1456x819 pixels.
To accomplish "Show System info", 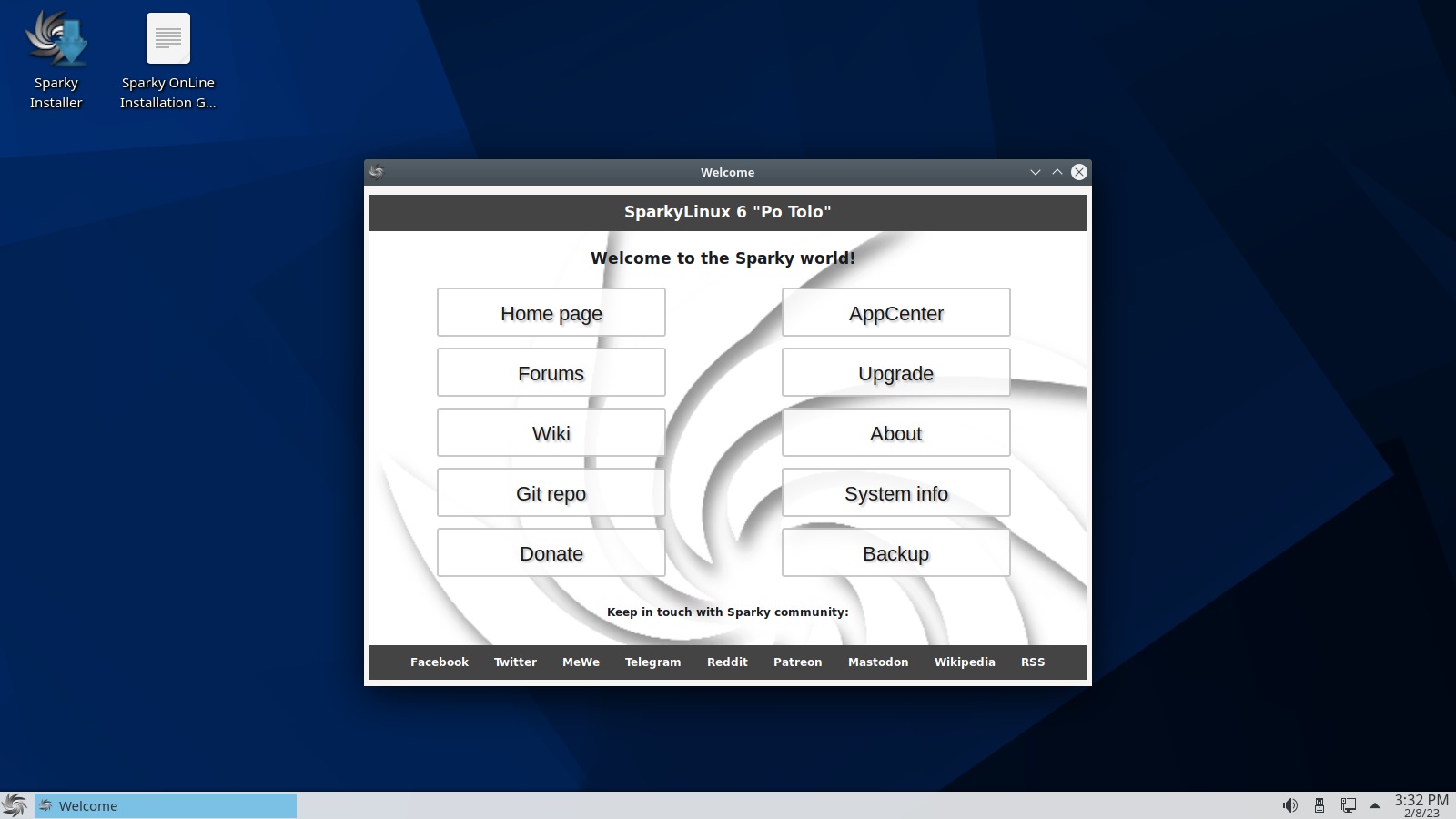I will 896,493.
